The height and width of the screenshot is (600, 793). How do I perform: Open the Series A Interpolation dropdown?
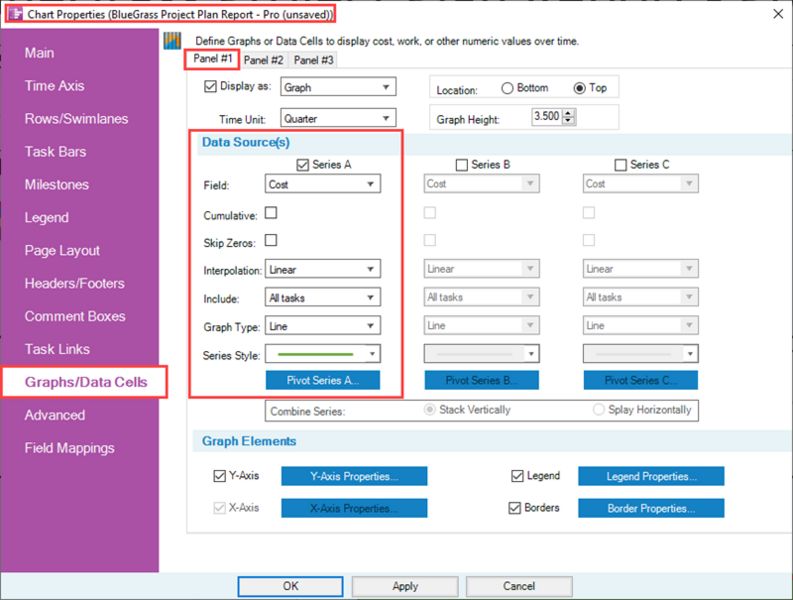(x=323, y=269)
